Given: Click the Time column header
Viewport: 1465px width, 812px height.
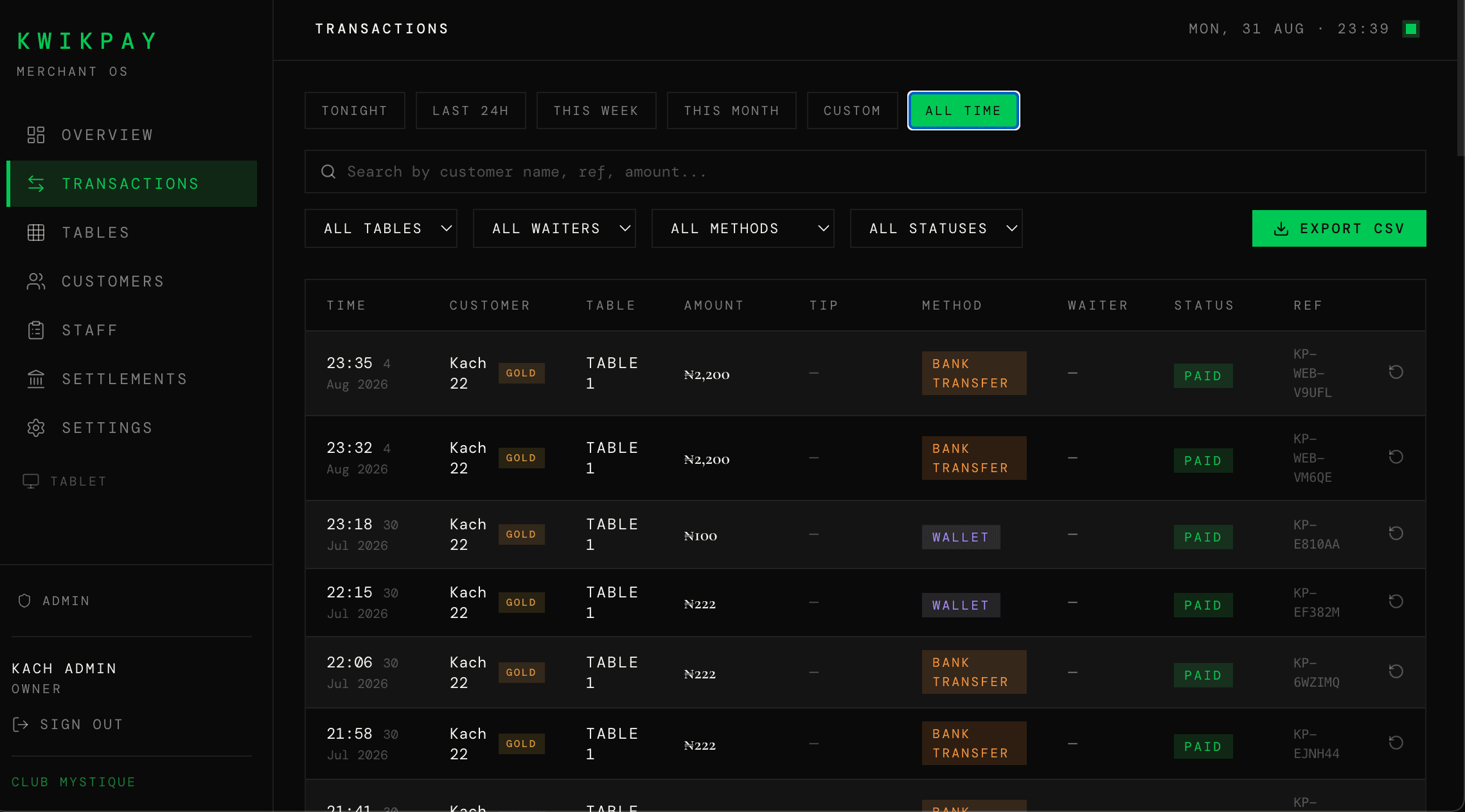Looking at the screenshot, I should coord(346,305).
